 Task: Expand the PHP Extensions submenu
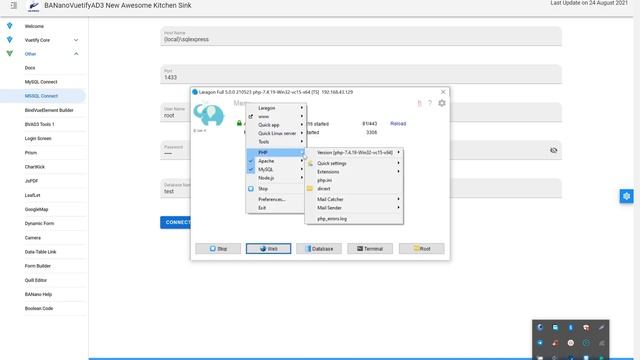[x=354, y=172]
